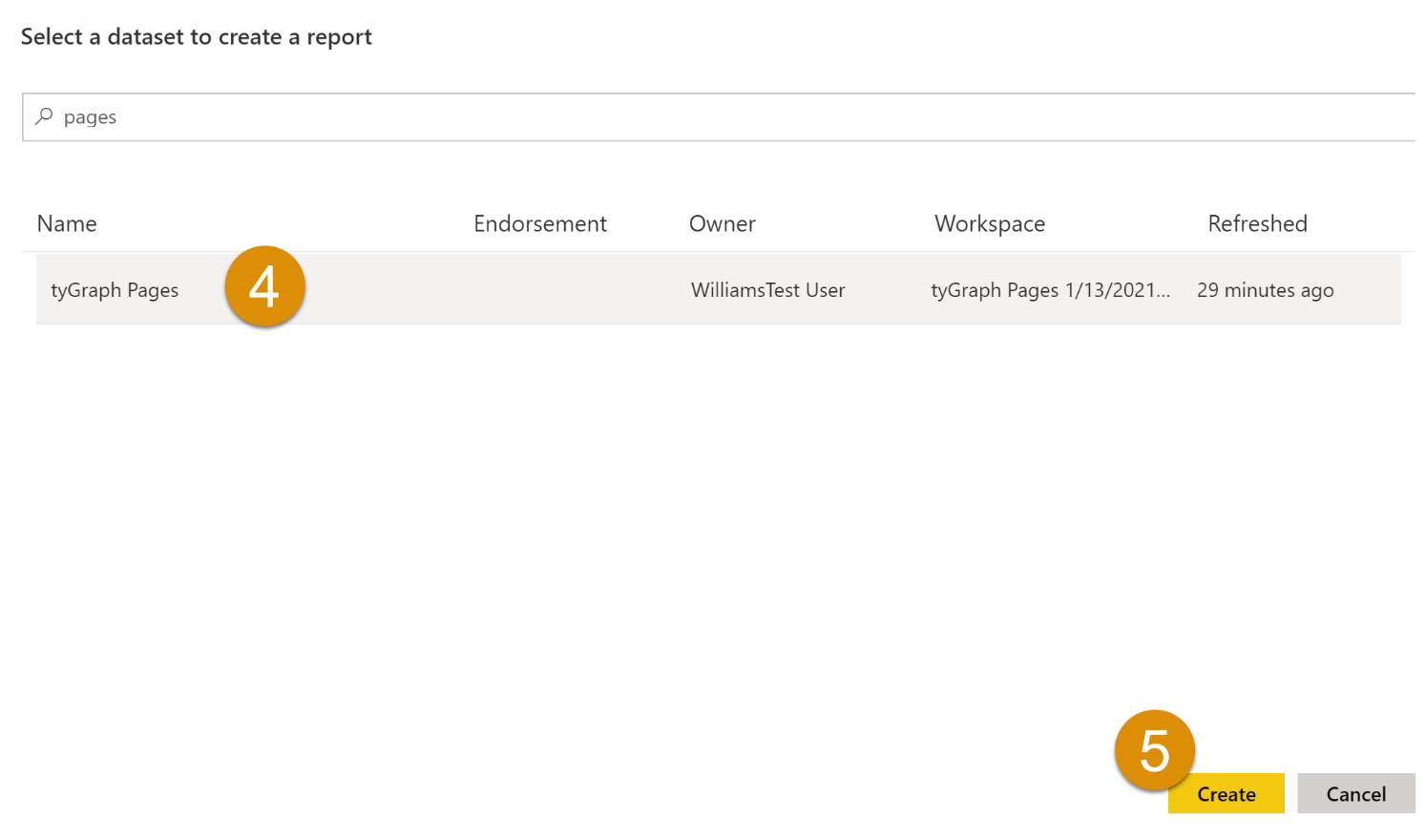The width and height of the screenshot is (1426, 840).
Task: Sort by the Name column header
Action: 67,223
